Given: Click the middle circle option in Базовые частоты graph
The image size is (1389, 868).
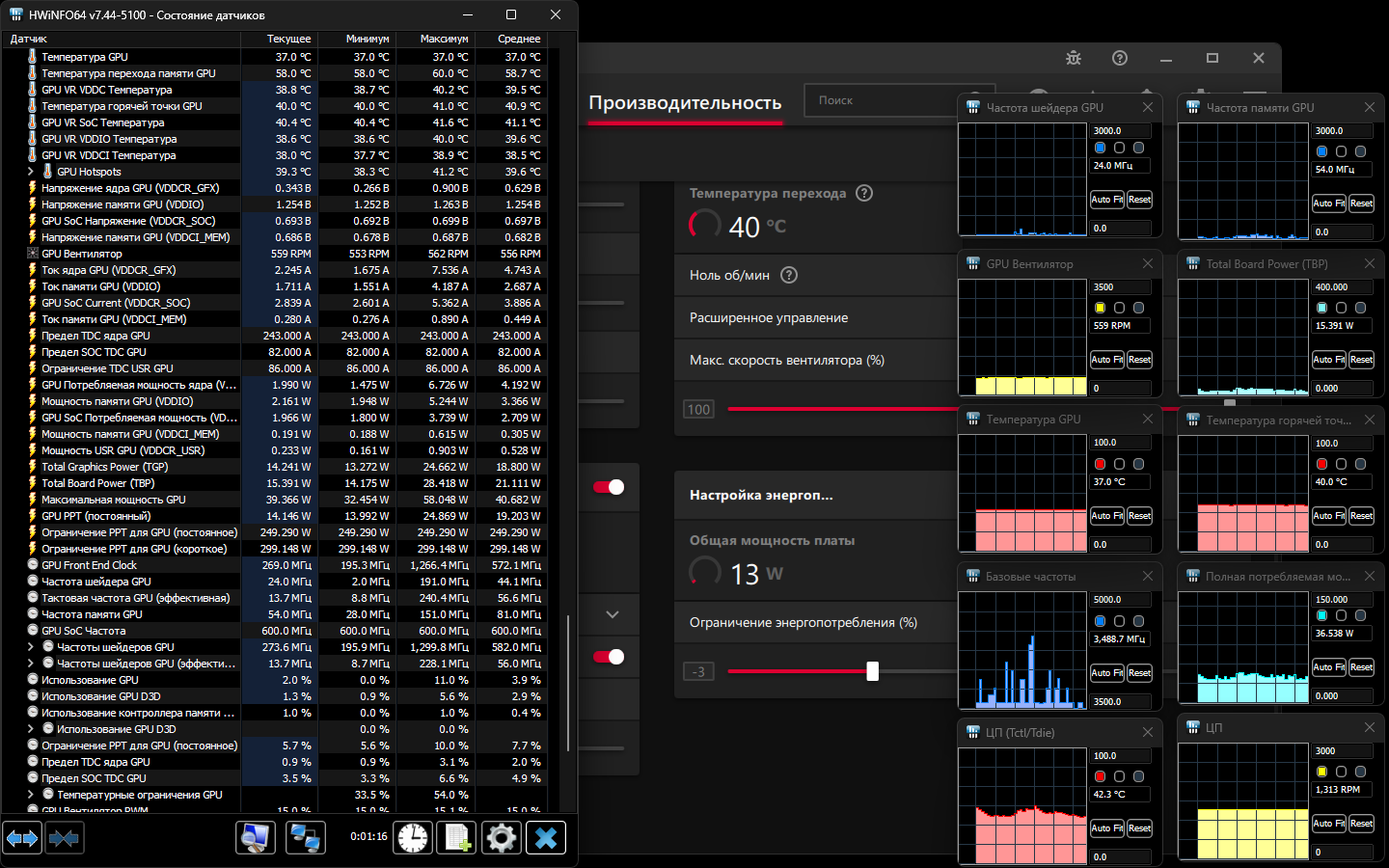Looking at the screenshot, I should [1119, 621].
